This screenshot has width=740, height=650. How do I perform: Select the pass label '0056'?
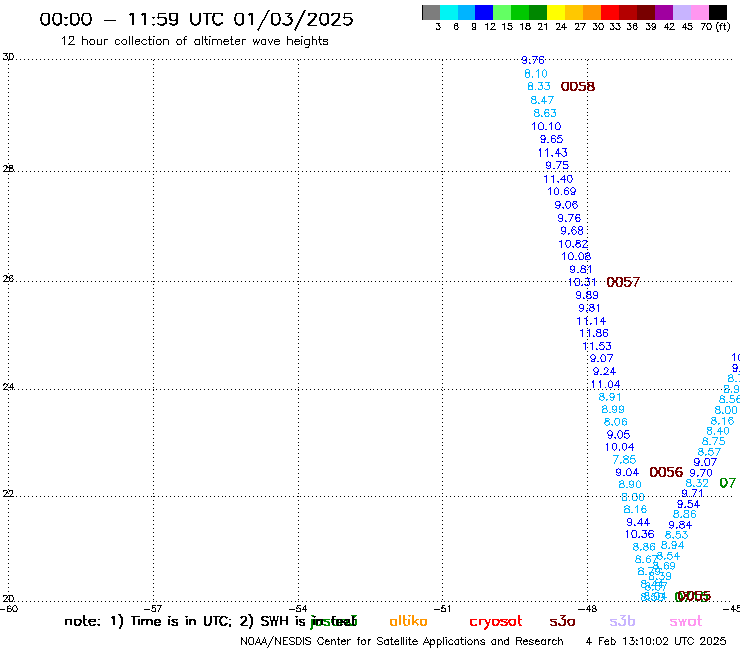[x=666, y=472]
